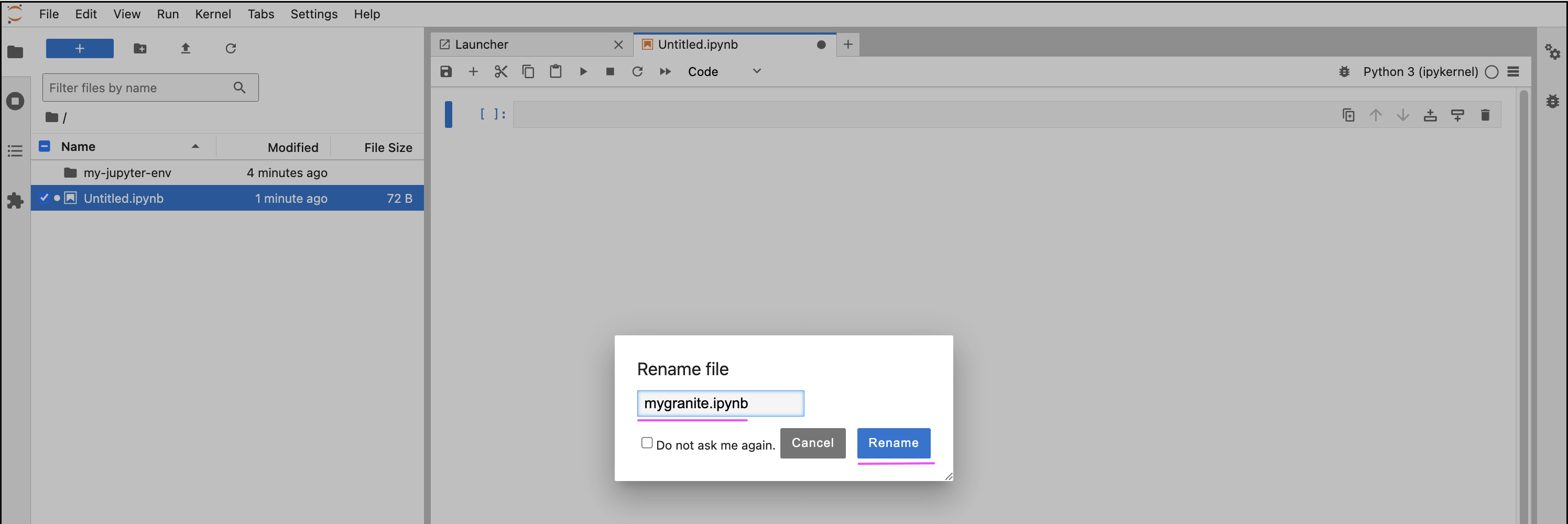Check the 'Do not ask me again' box

647,442
